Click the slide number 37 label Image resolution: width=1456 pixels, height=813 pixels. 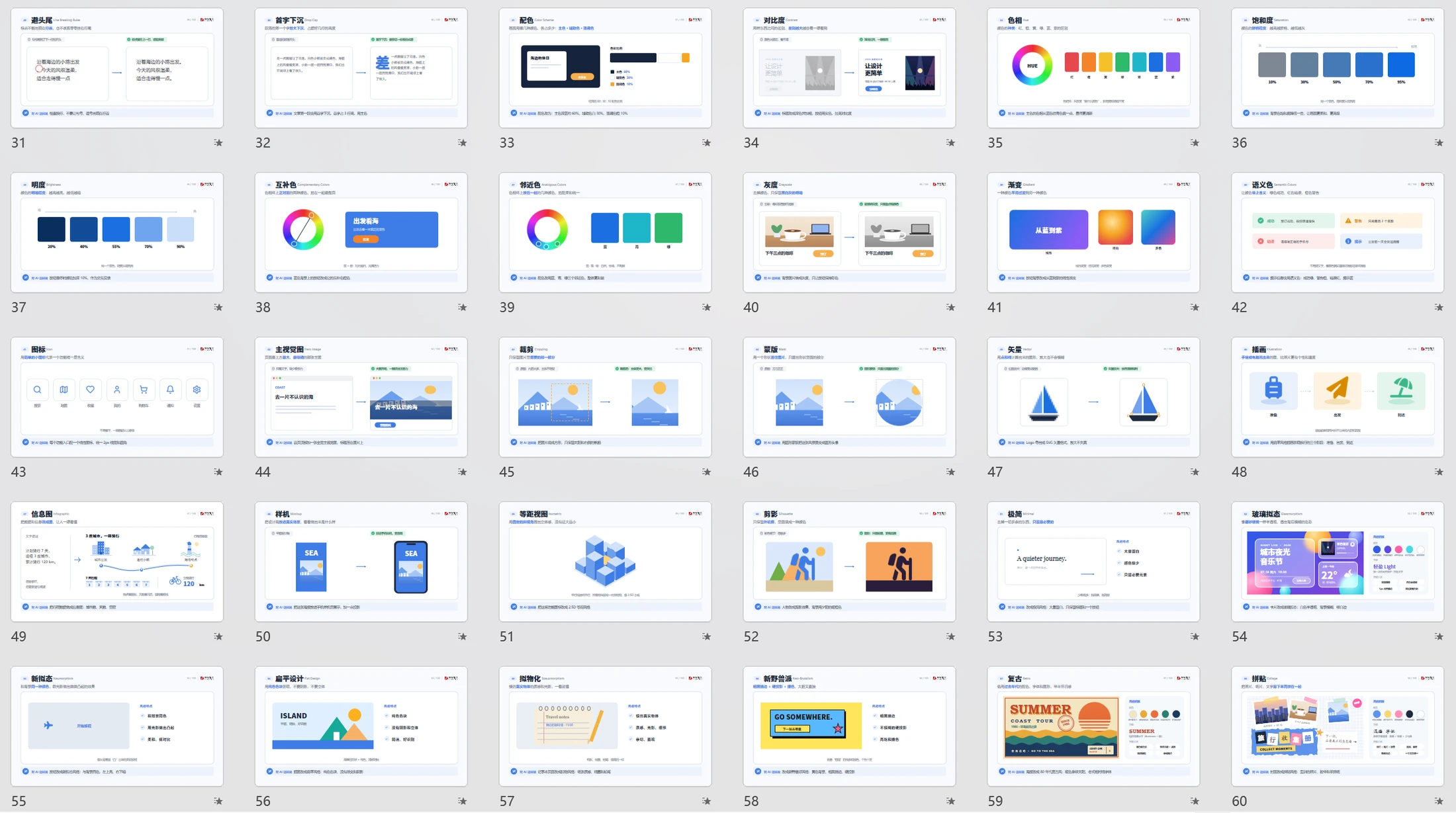click(x=19, y=308)
